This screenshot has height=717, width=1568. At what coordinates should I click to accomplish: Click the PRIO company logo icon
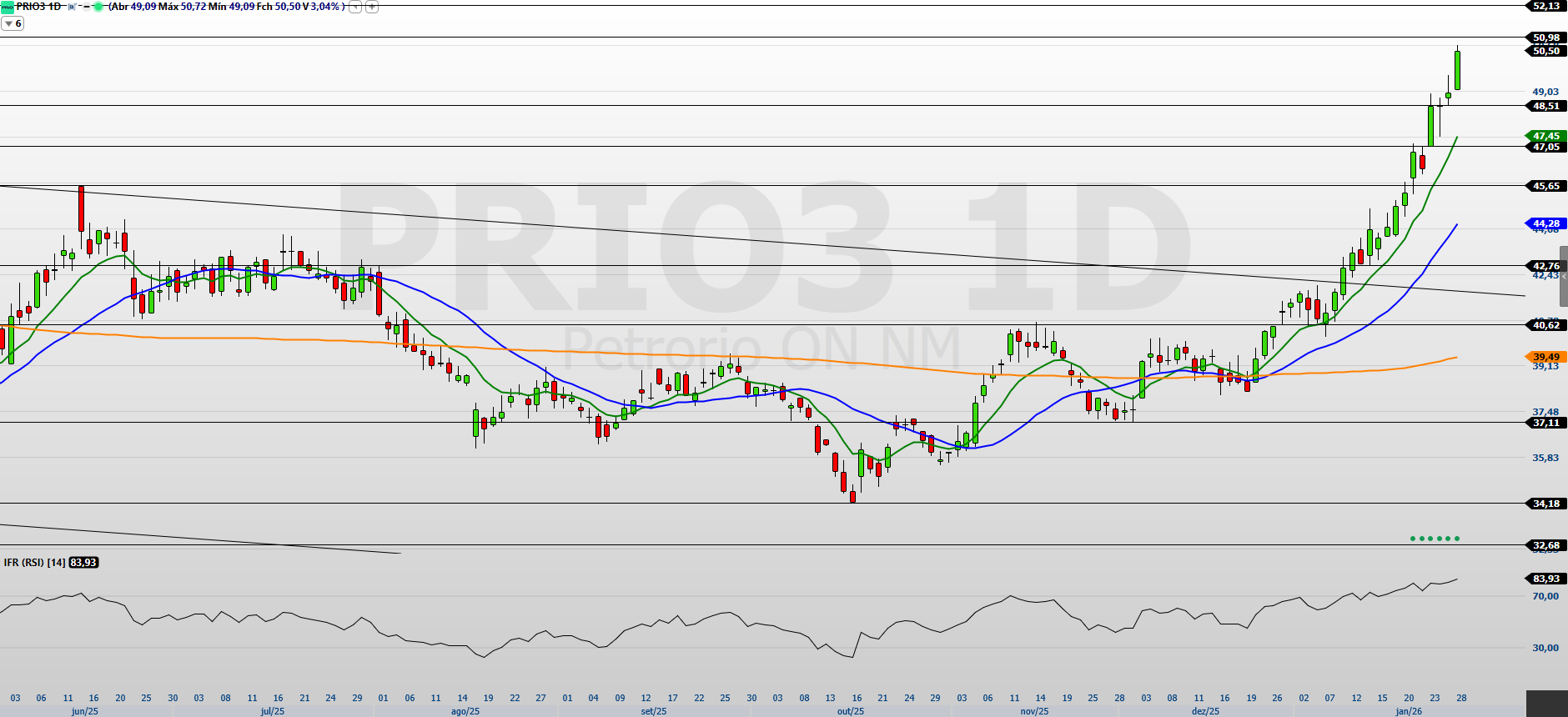click(8, 7)
